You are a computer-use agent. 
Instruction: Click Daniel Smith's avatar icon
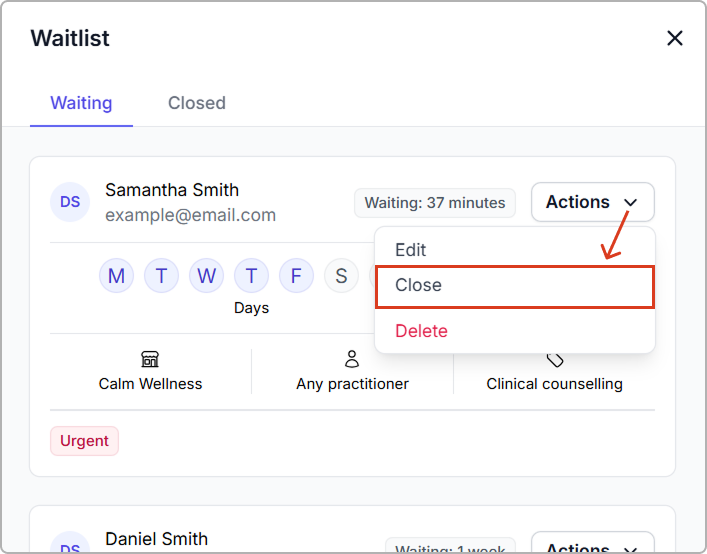pyautogui.click(x=70, y=544)
